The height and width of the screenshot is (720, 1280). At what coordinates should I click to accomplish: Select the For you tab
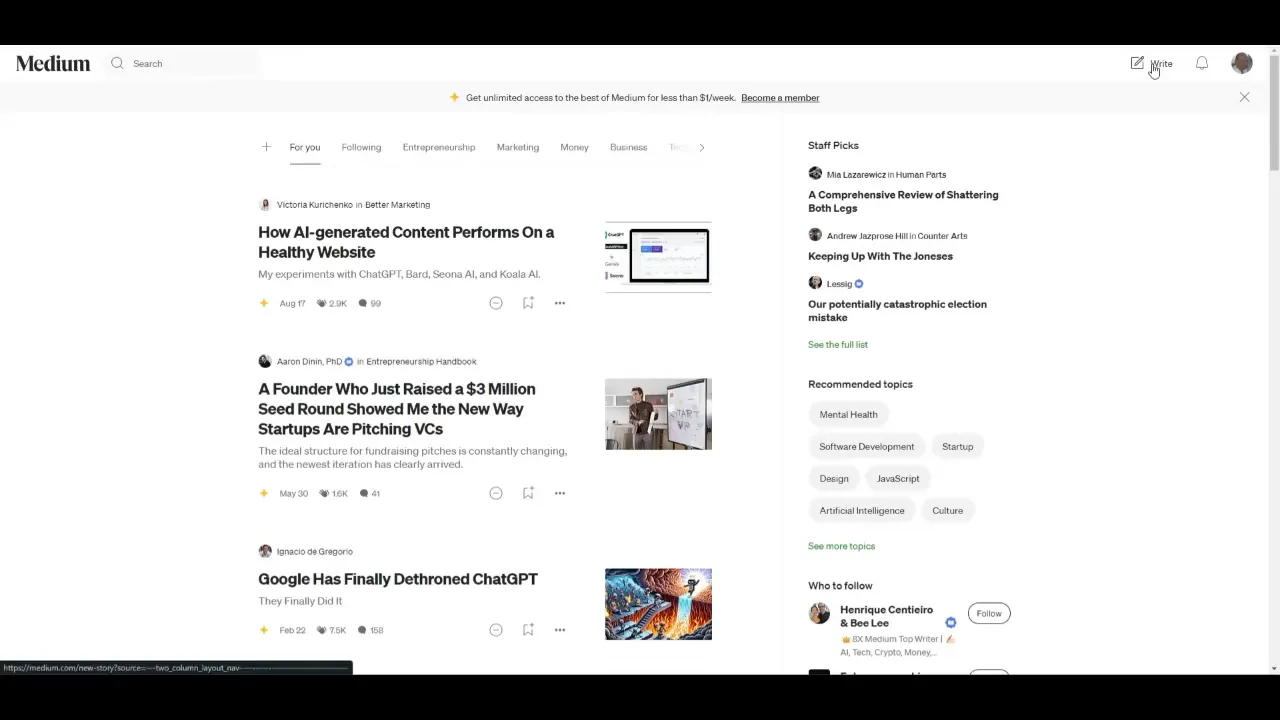click(305, 147)
